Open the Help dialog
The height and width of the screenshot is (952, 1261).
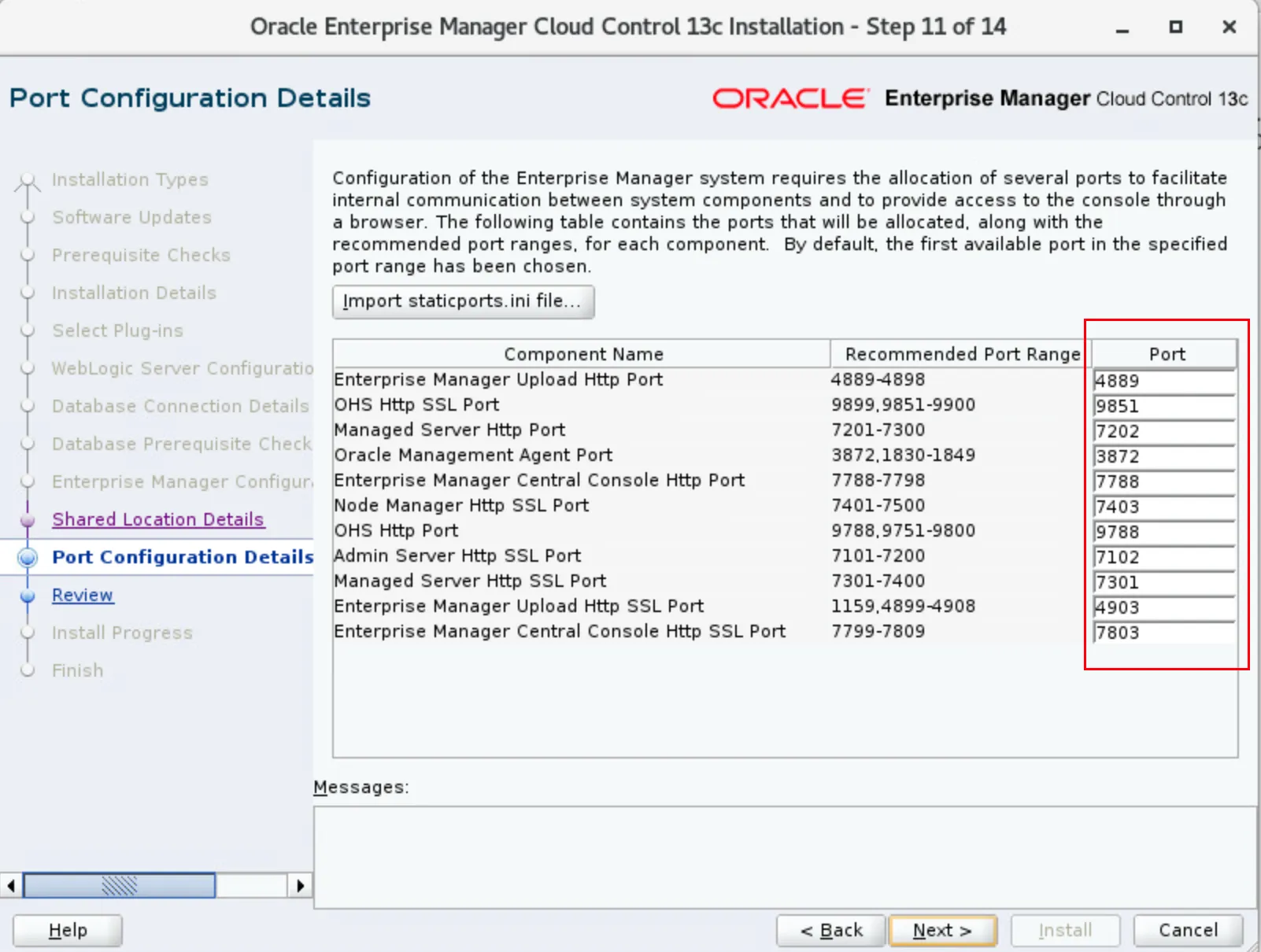(68, 930)
